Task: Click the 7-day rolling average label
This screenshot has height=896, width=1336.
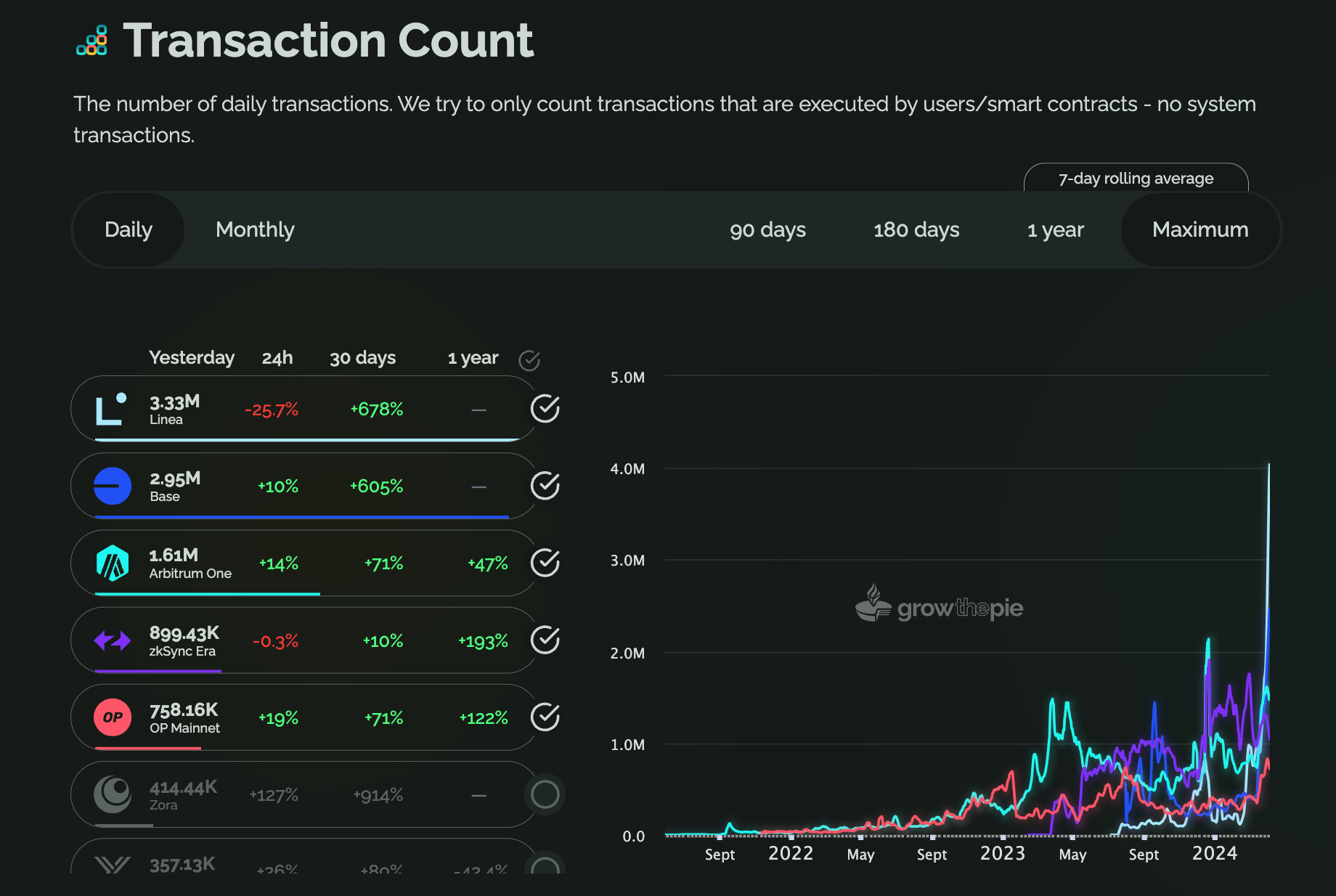Action: click(1136, 179)
